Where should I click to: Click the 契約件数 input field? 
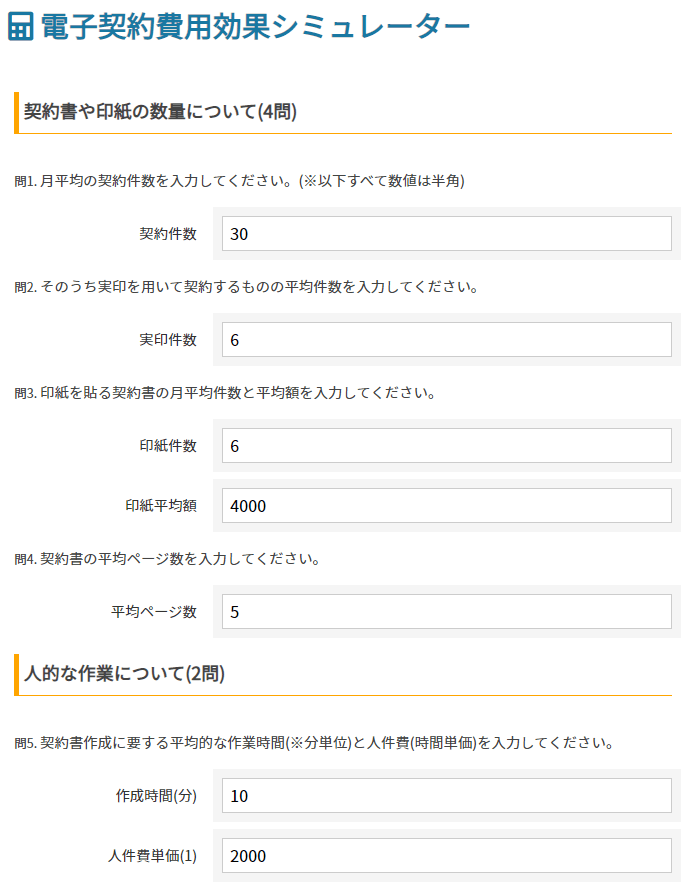pyautogui.click(x=446, y=234)
